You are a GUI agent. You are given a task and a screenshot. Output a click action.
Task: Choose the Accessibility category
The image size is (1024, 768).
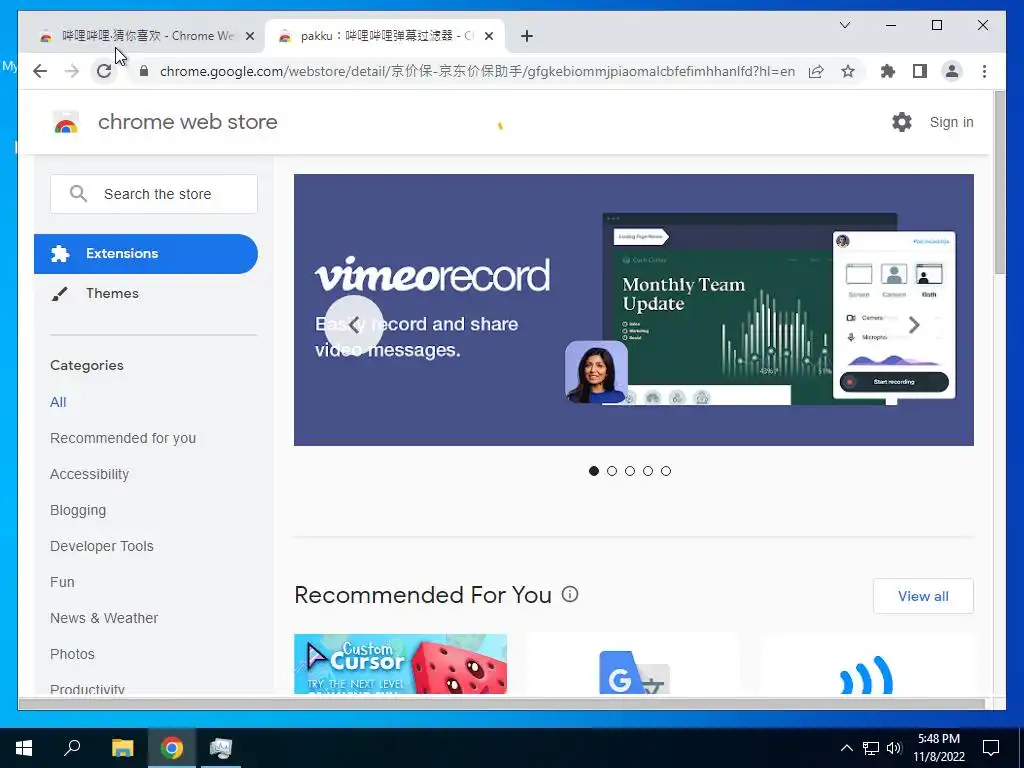[x=89, y=474]
